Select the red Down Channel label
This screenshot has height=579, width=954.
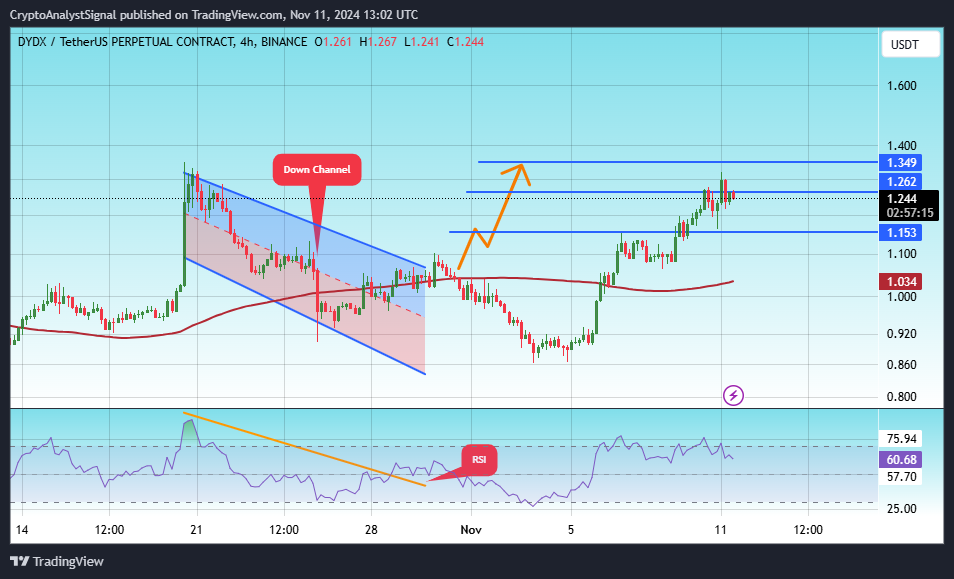point(317,170)
